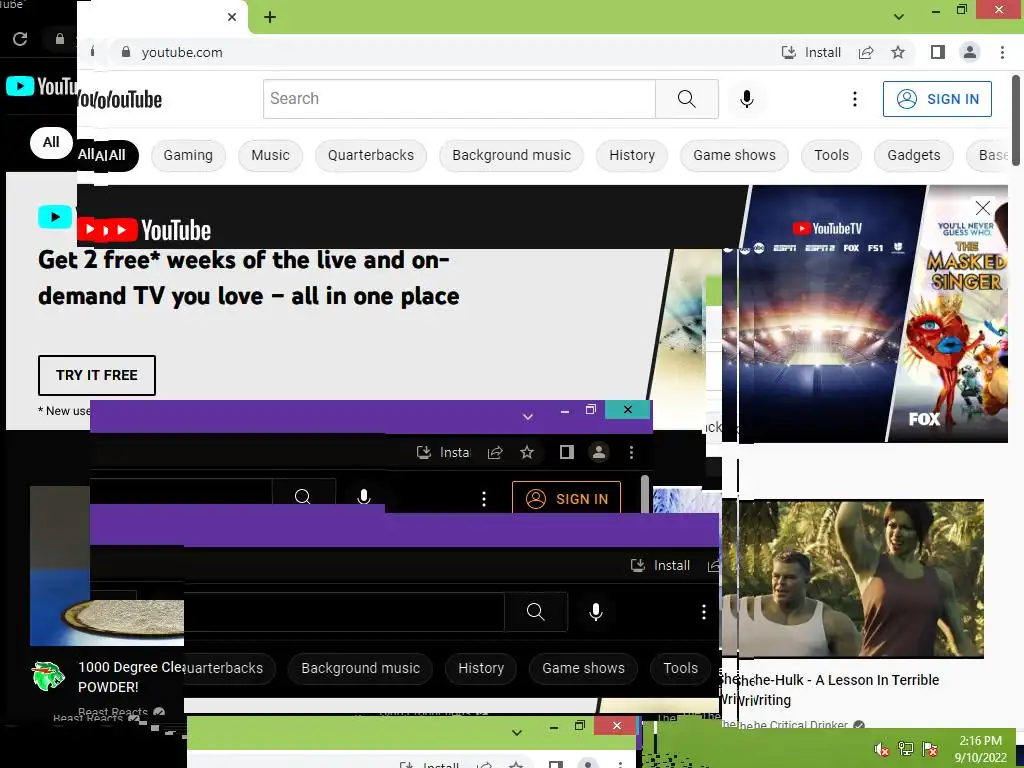This screenshot has height=768, width=1024.
Task: Expand tab search chevron in main green window
Action: point(899,17)
